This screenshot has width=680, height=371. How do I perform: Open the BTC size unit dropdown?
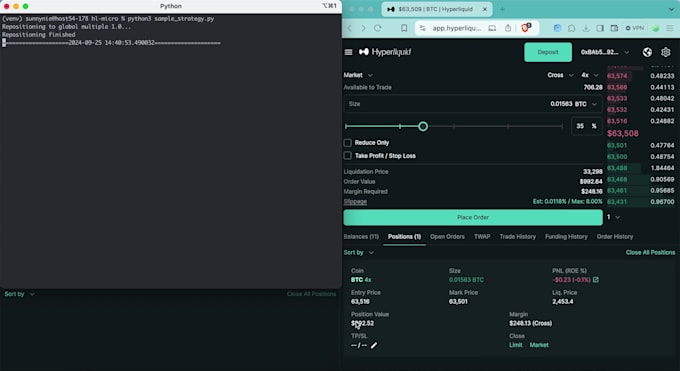pos(586,104)
